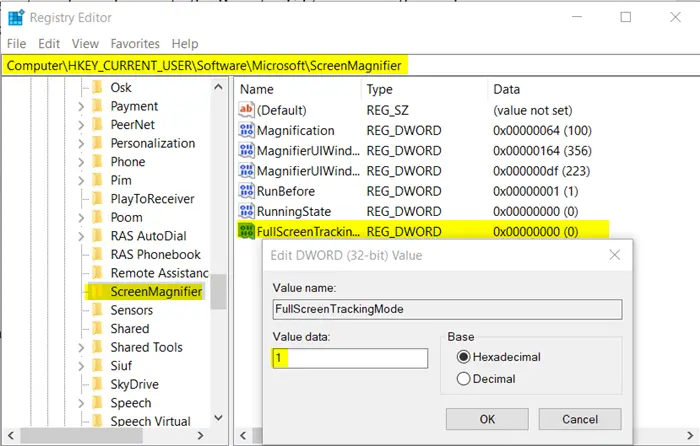Click tree pane scroll down arrow
The width and height of the screenshot is (700, 446).
tap(218, 418)
